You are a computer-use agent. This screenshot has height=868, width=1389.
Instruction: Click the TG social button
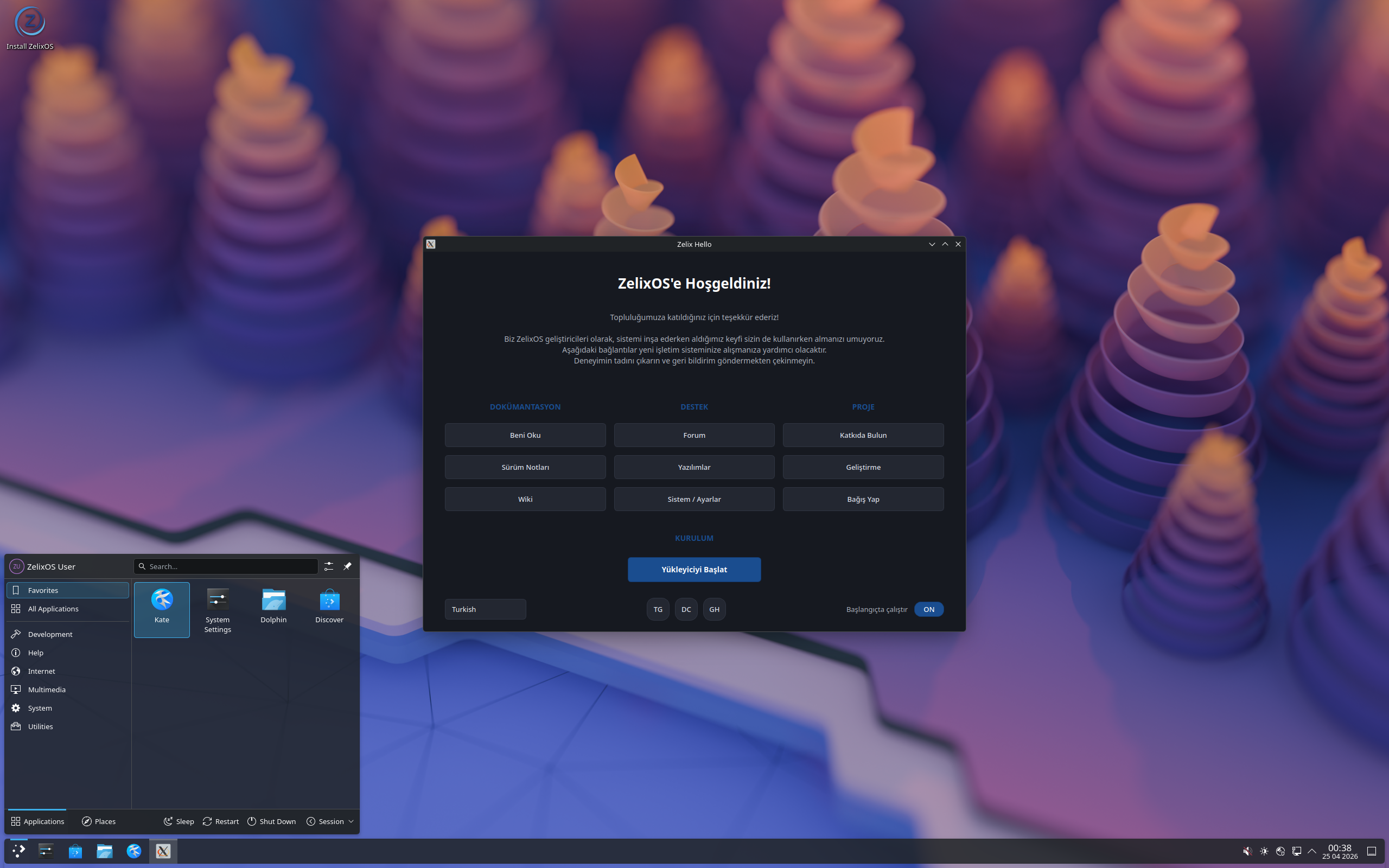pos(658,609)
